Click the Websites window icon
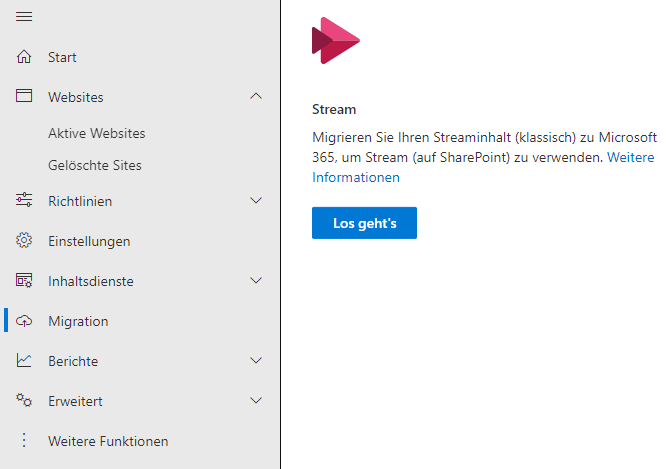The image size is (666, 469). point(24,96)
